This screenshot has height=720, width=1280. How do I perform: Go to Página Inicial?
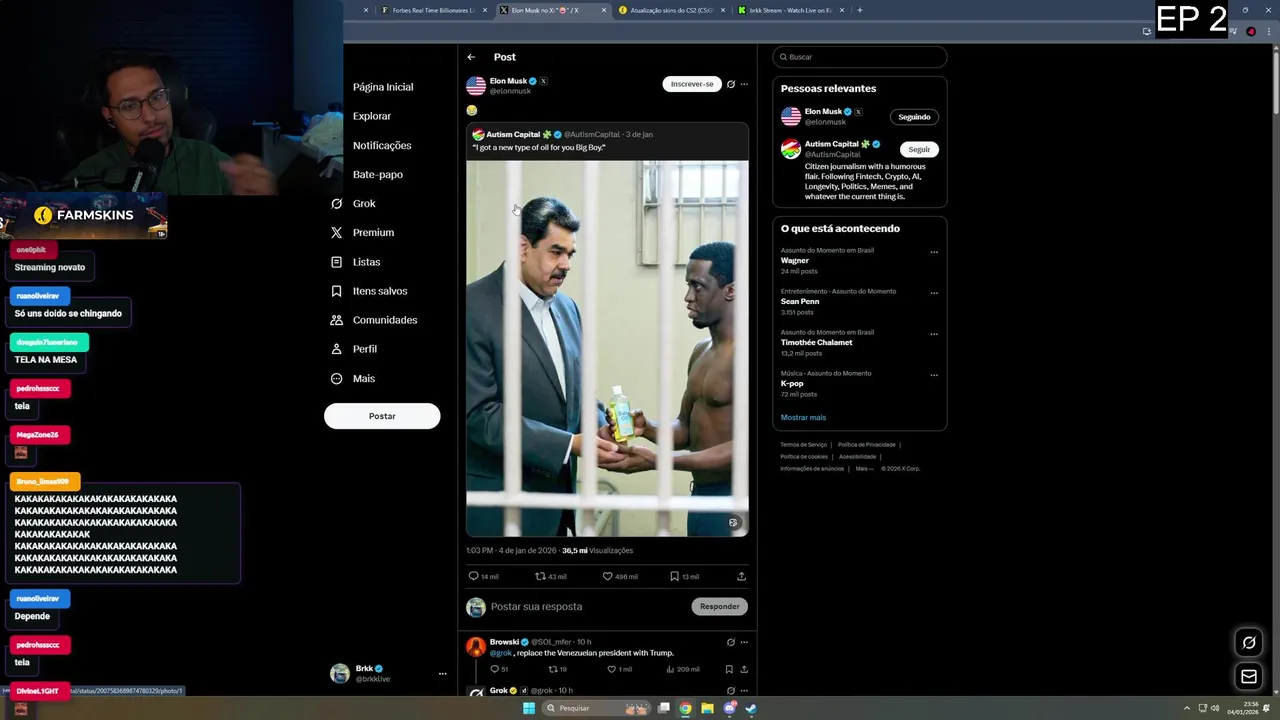[383, 87]
